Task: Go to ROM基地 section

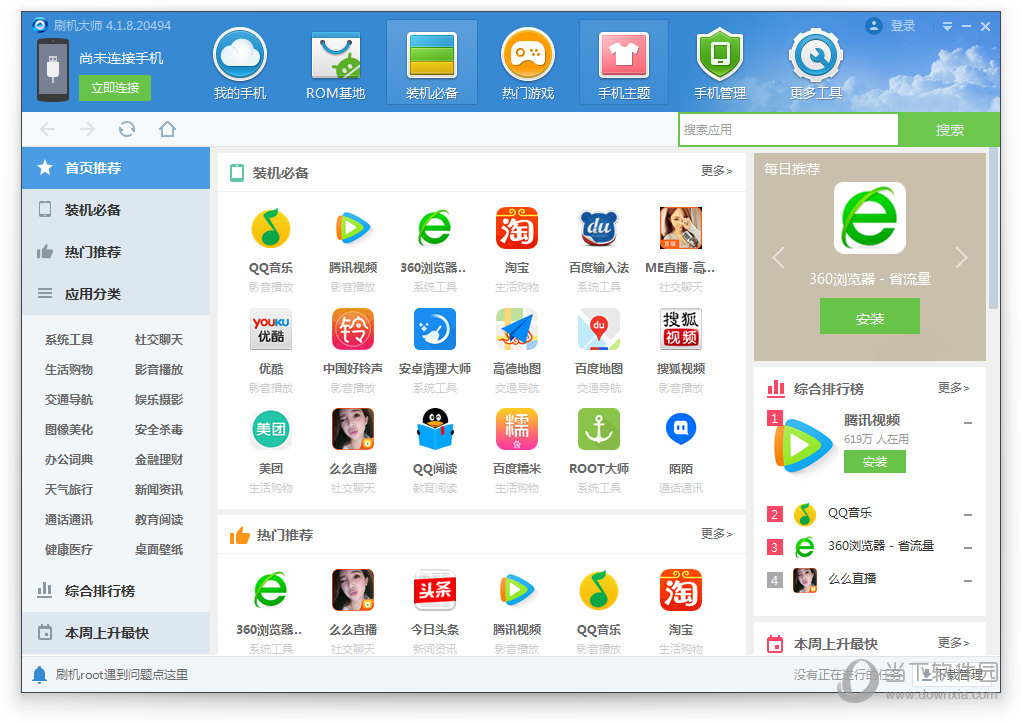Action: (336, 63)
